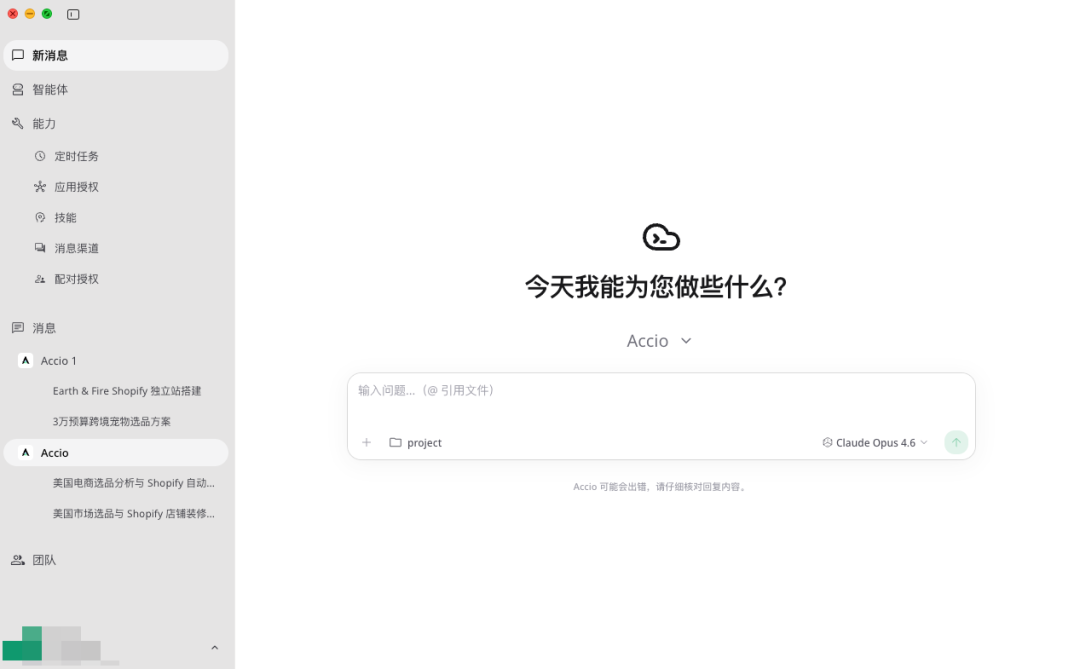The width and height of the screenshot is (1080, 669).
Task: Click the blurred user profile avatar
Action: pos(22,645)
